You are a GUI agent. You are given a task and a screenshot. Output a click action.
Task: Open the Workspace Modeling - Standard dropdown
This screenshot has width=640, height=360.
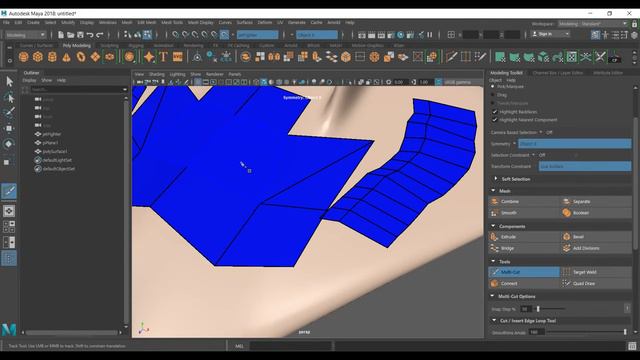(x=592, y=24)
